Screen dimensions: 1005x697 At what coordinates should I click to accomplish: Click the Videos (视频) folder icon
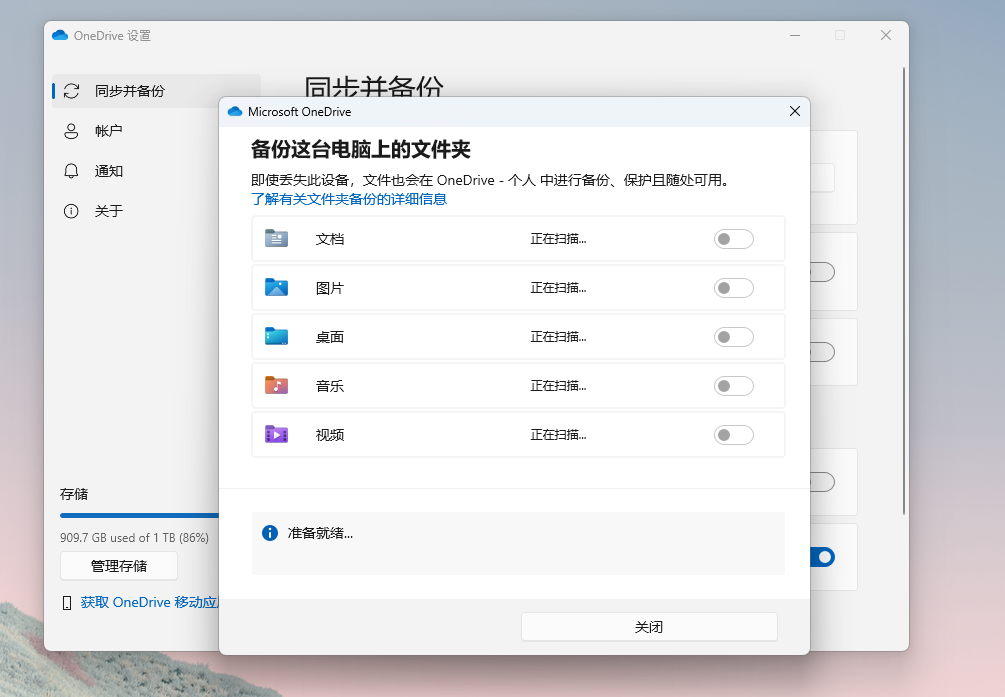[x=276, y=434]
